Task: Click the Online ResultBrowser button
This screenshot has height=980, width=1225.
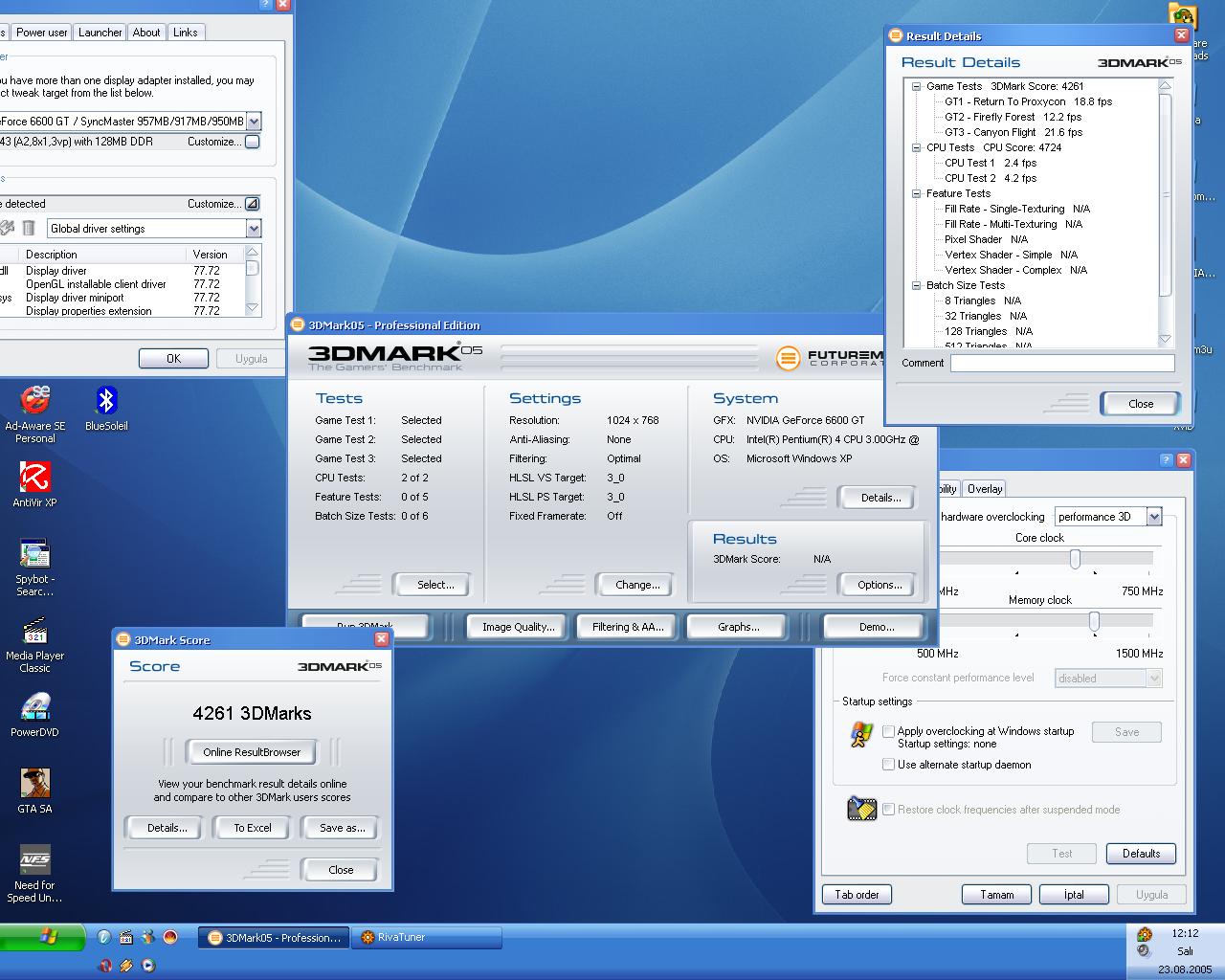Action: coord(252,752)
